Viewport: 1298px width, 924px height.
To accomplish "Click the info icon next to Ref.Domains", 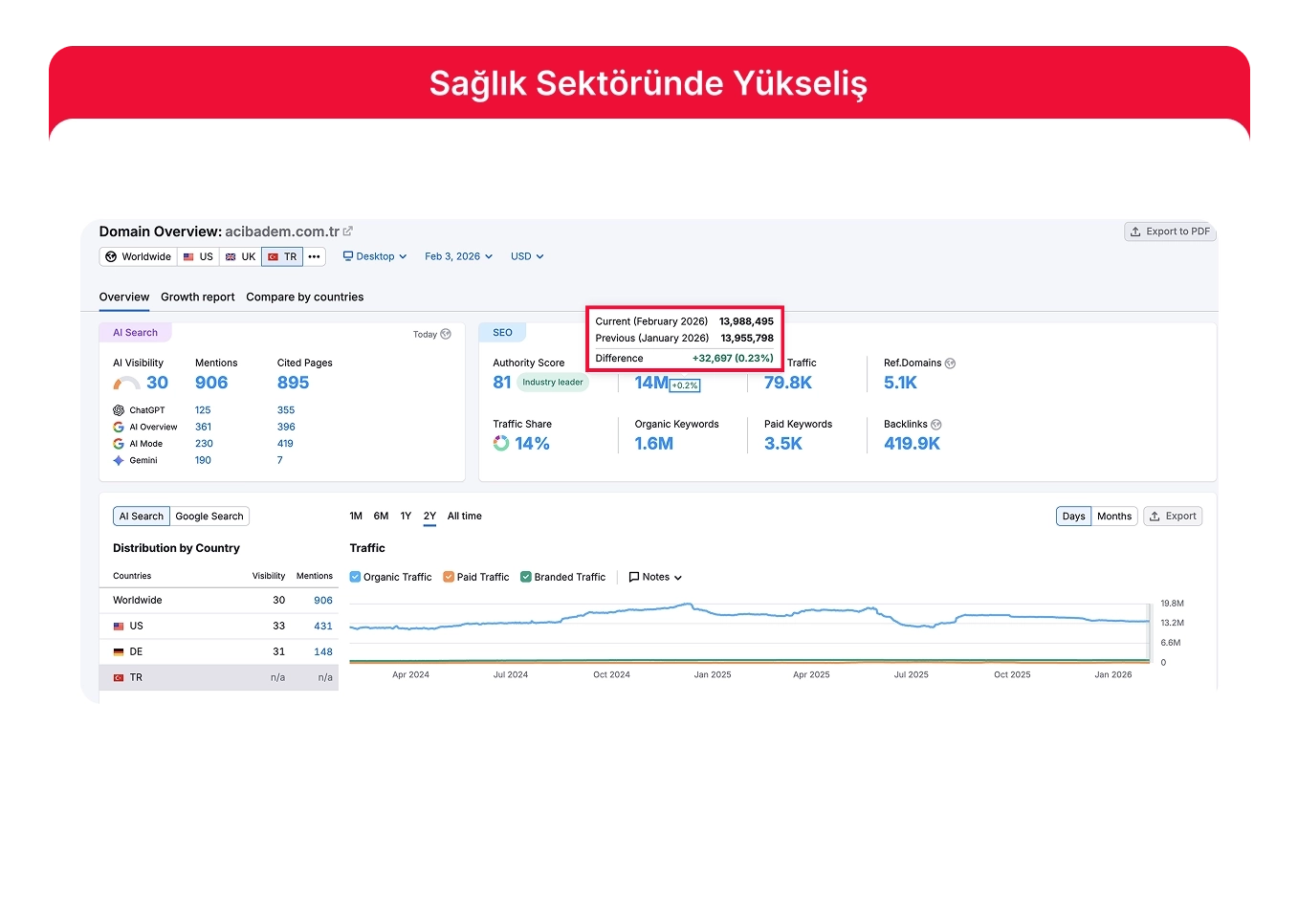I will [950, 363].
